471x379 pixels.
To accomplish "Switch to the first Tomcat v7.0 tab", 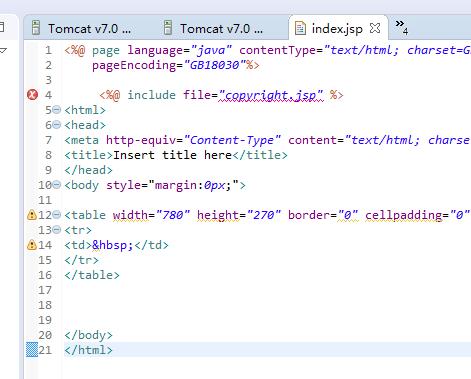I will 82,28.
